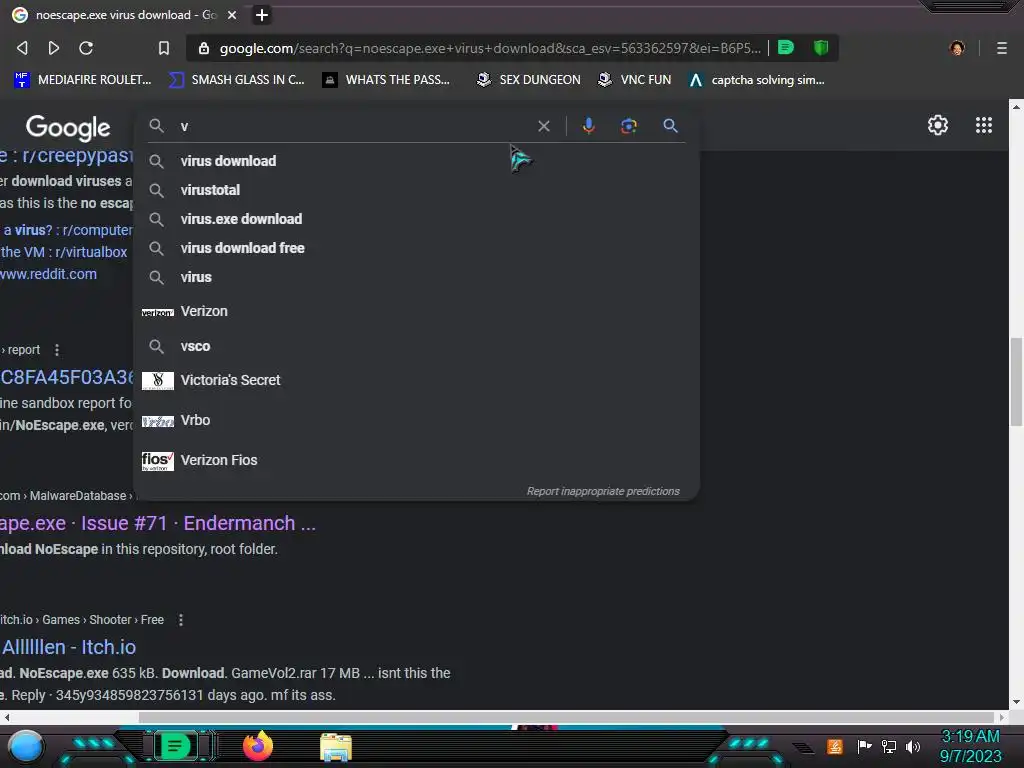
Task: Open options dots next to Itch.io breadcrumb
Action: (181, 620)
